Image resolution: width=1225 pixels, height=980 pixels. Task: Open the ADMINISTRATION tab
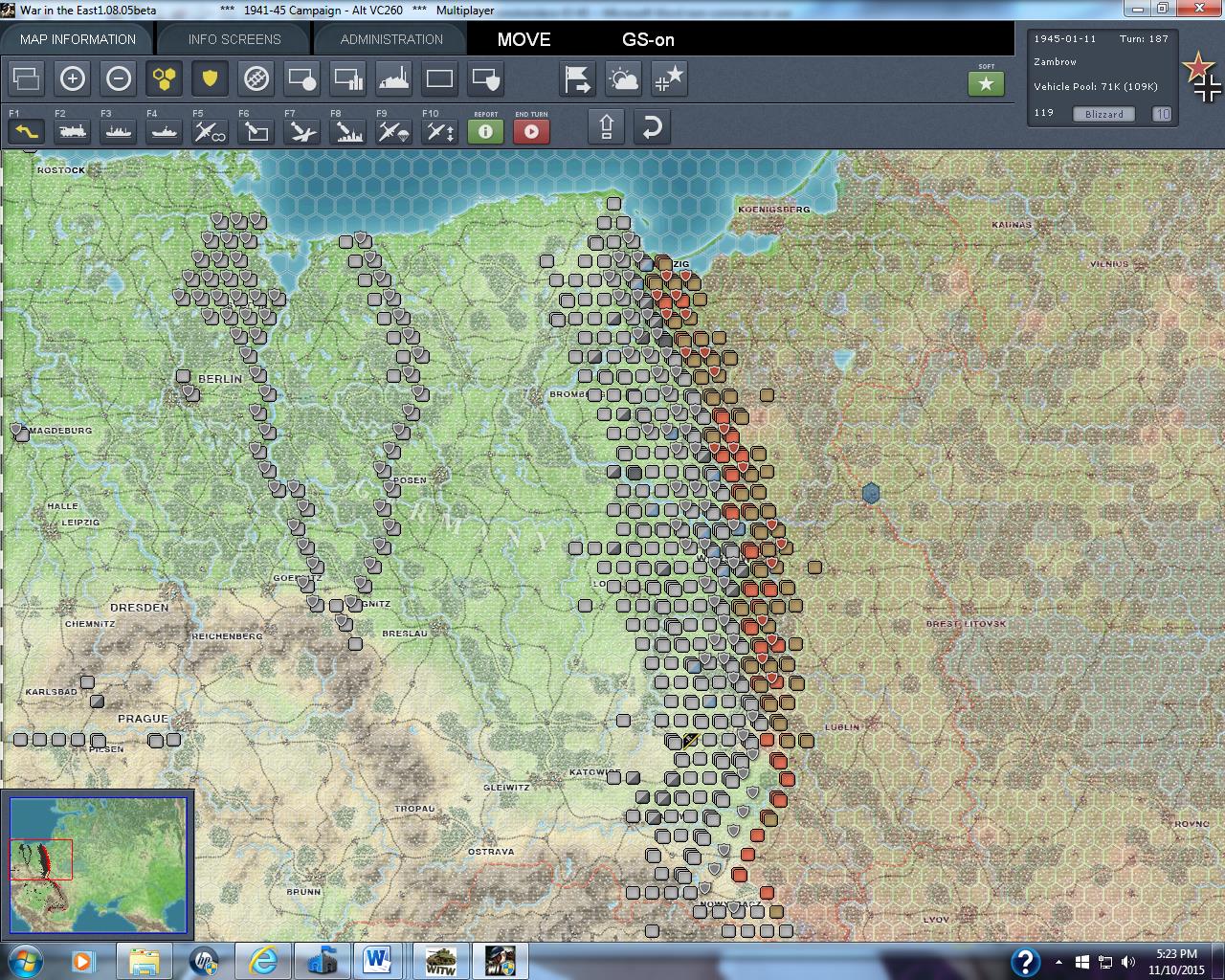pyautogui.click(x=391, y=39)
